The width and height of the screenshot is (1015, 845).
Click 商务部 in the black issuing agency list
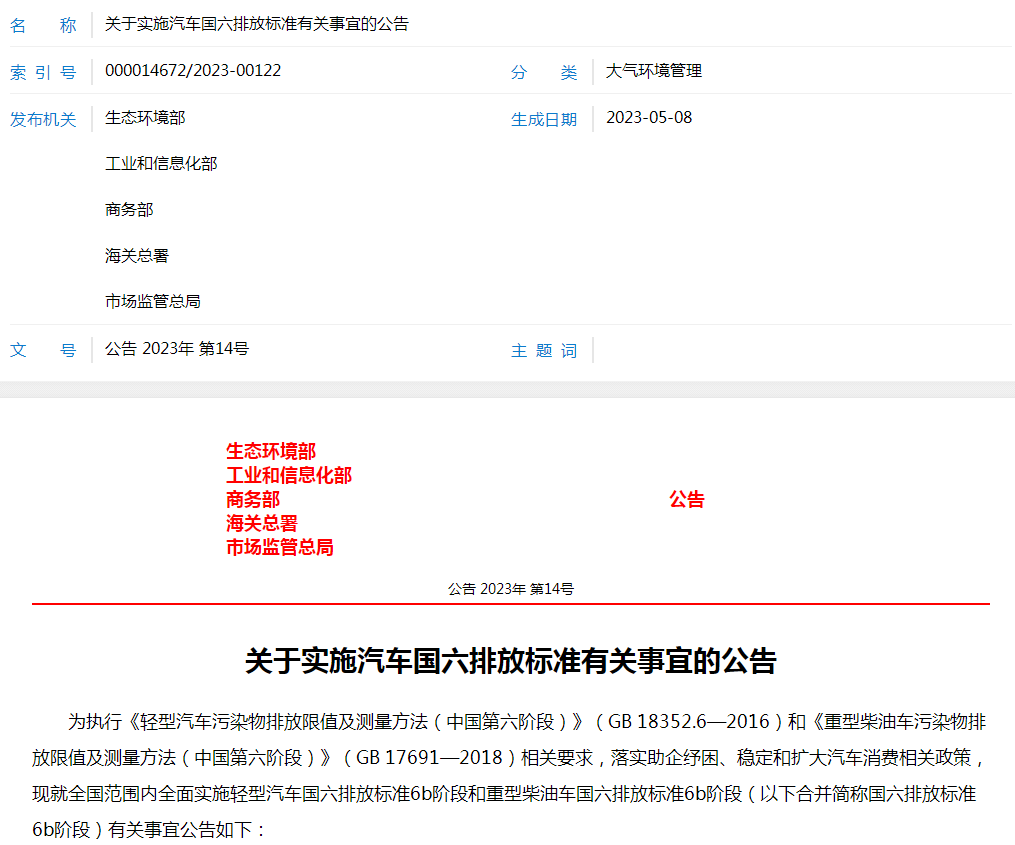(129, 209)
